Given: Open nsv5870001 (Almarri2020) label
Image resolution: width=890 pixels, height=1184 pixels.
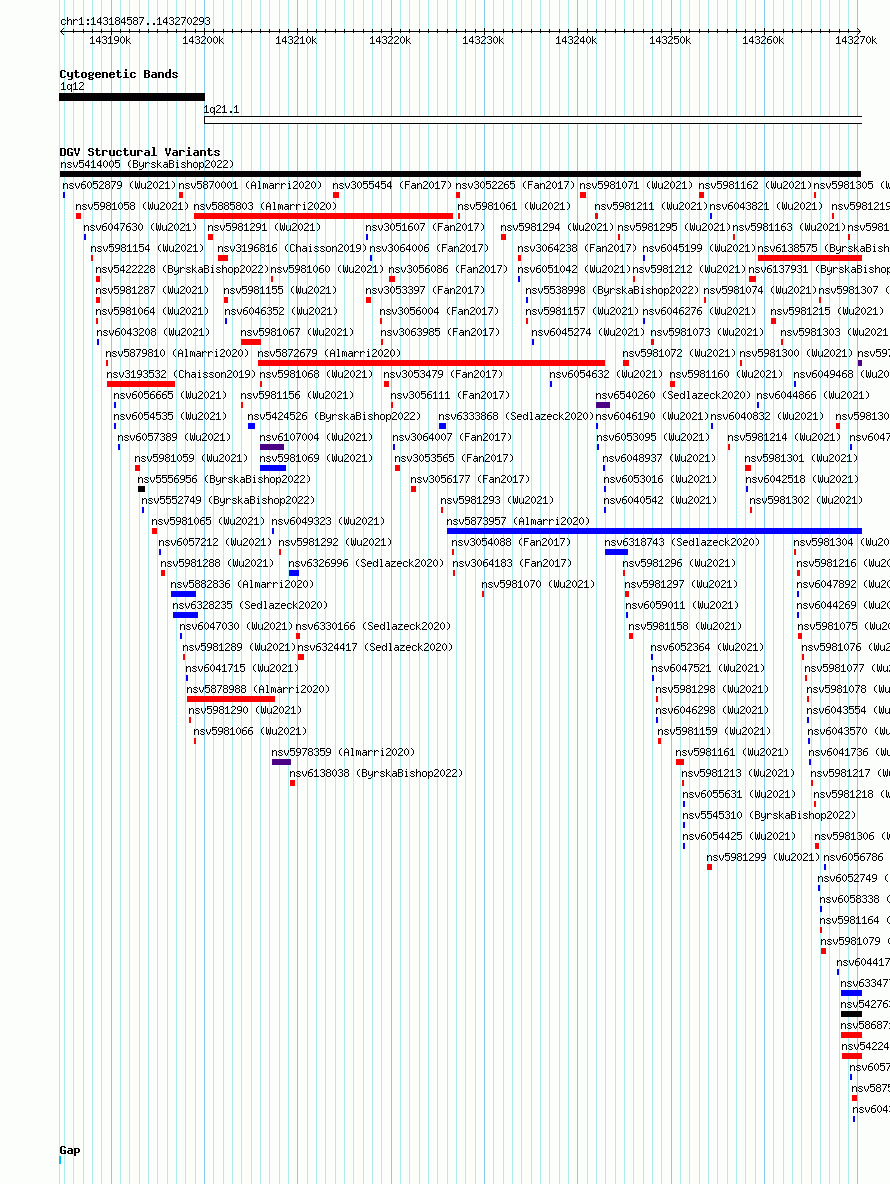Looking at the screenshot, I should click(251, 185).
